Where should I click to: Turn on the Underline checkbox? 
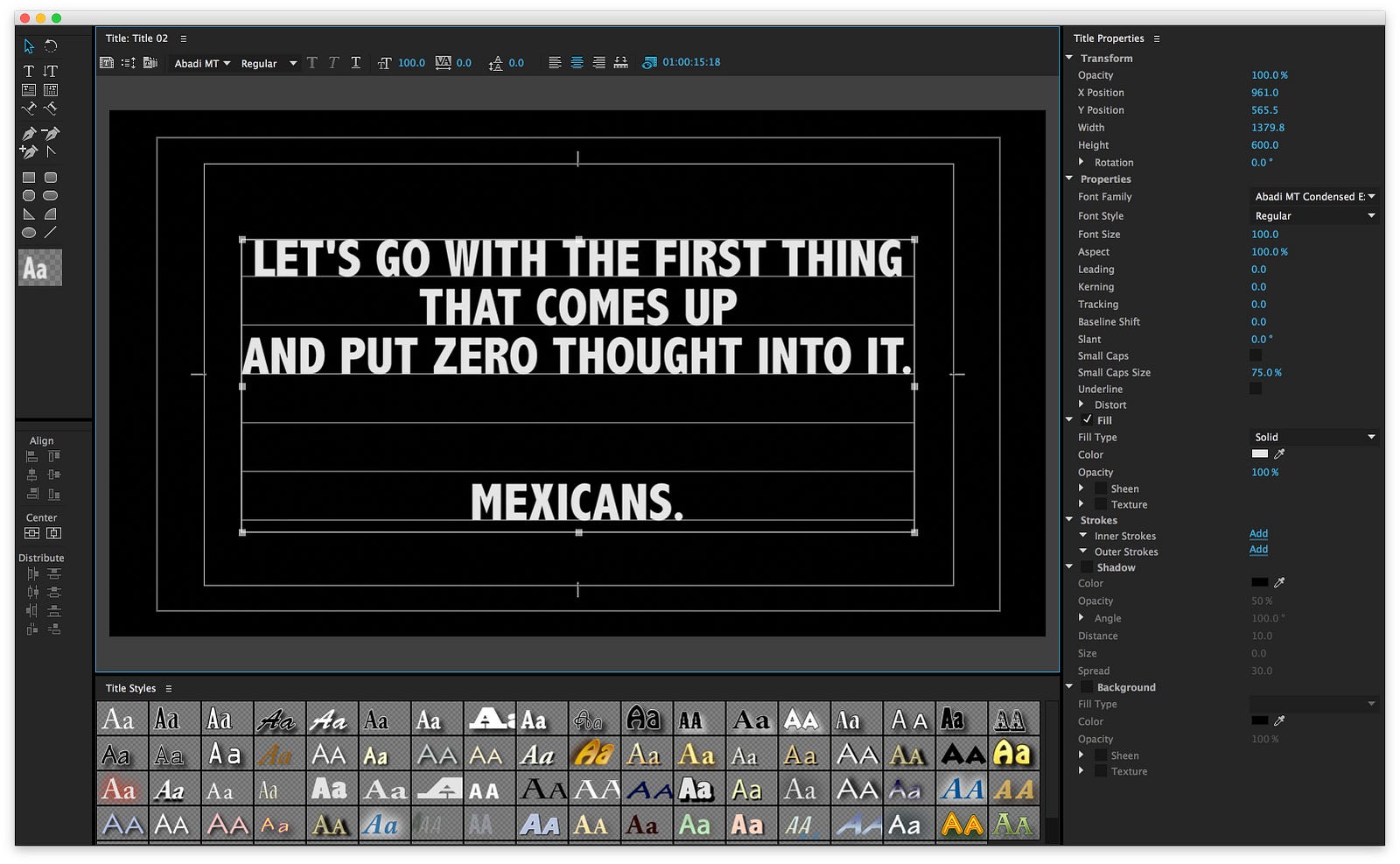click(x=1256, y=389)
